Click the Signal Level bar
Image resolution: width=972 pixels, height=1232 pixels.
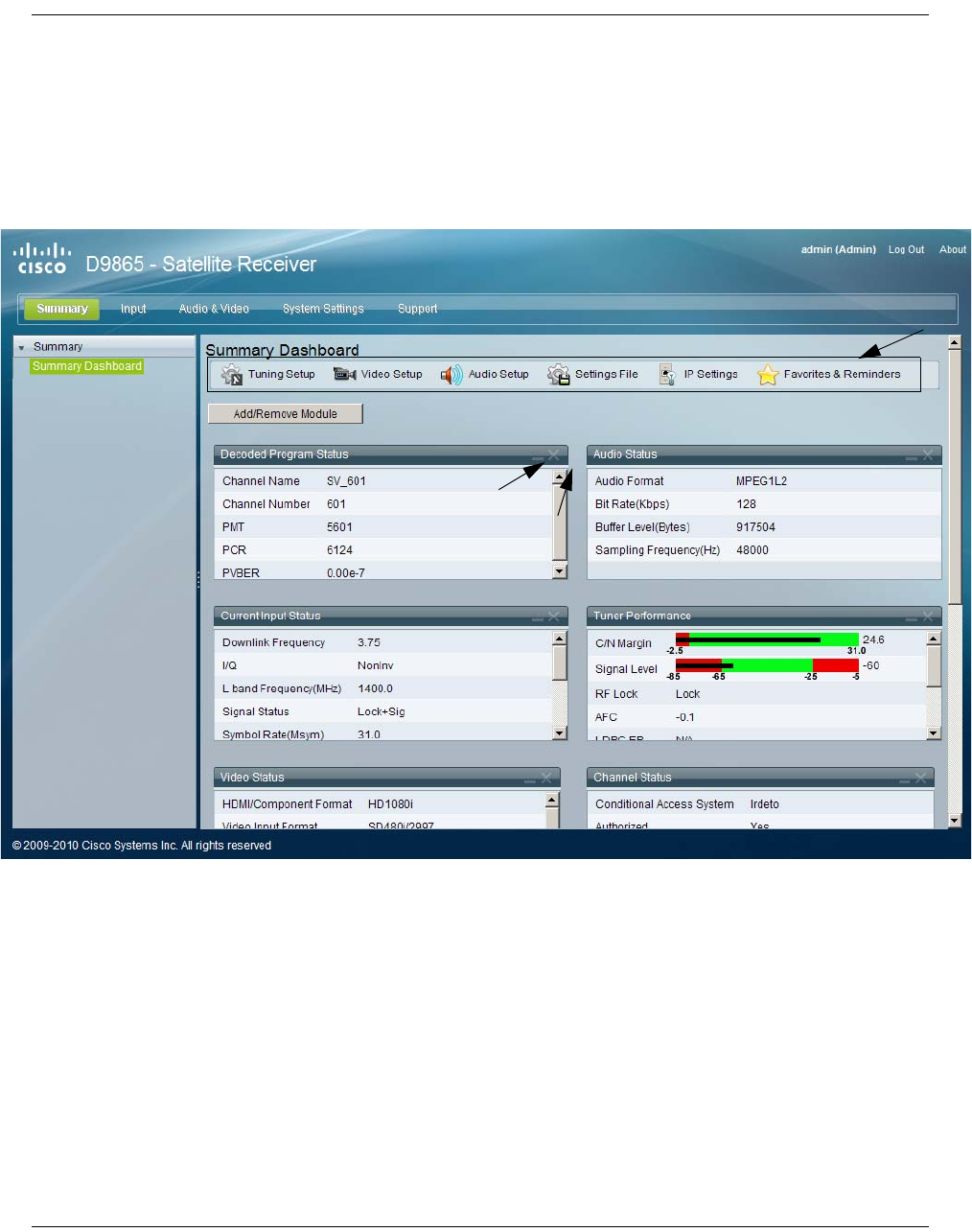pyautogui.click(x=767, y=665)
